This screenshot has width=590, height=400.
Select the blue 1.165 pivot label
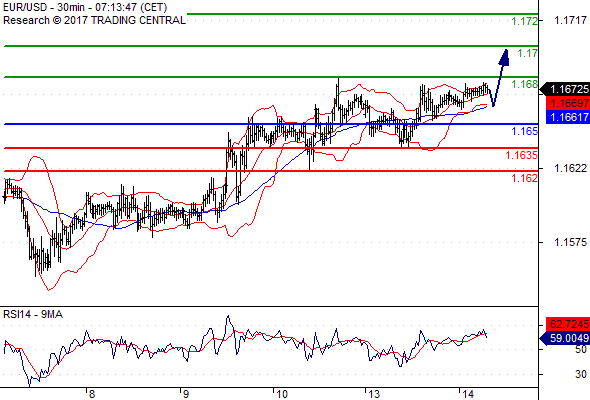click(525, 131)
